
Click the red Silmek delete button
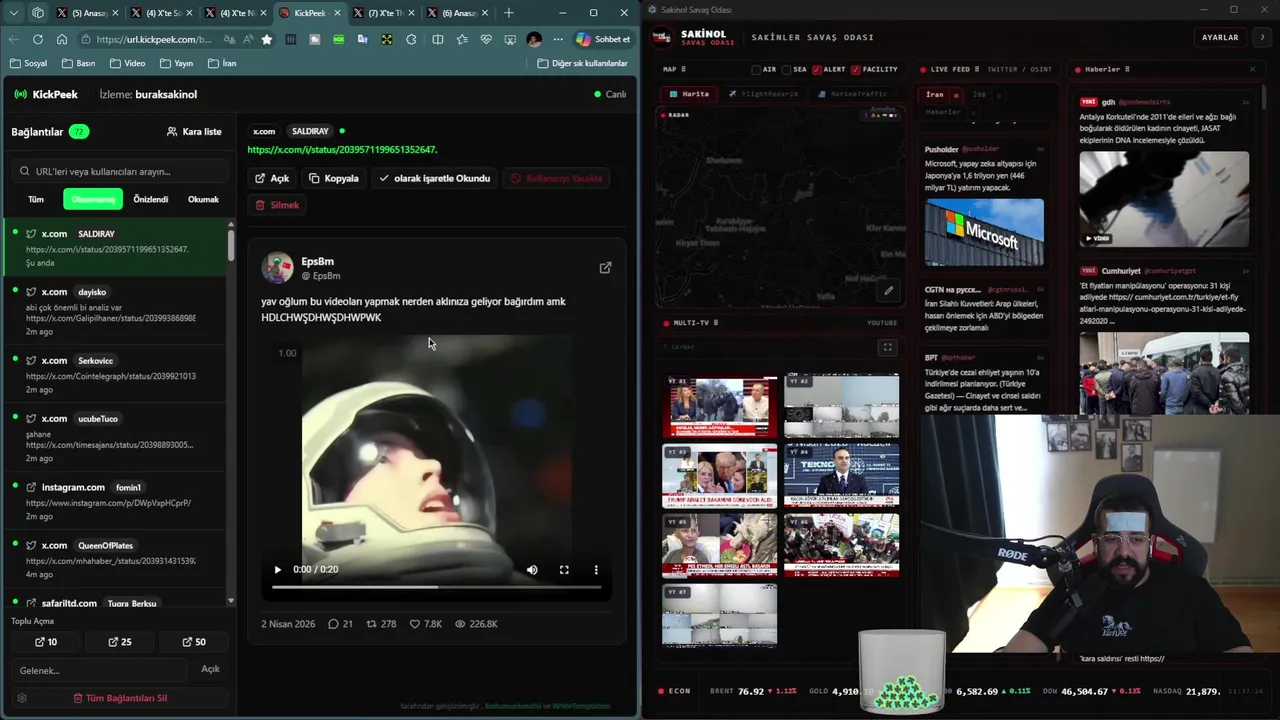coord(277,205)
